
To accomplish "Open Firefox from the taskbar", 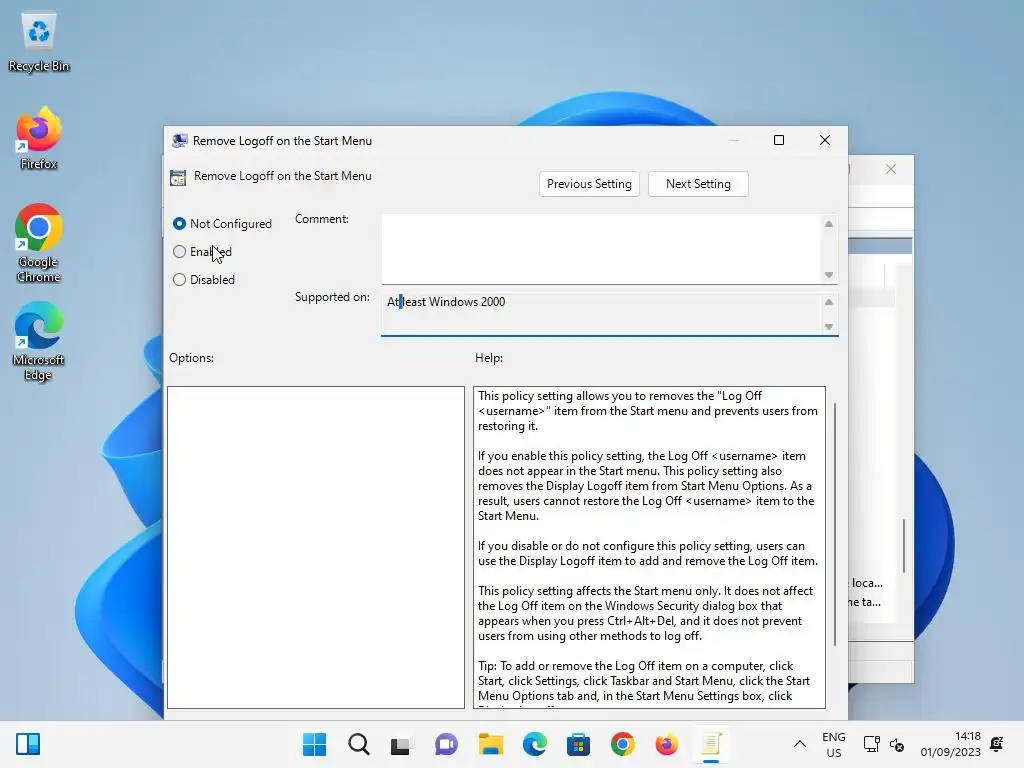I will [666, 744].
